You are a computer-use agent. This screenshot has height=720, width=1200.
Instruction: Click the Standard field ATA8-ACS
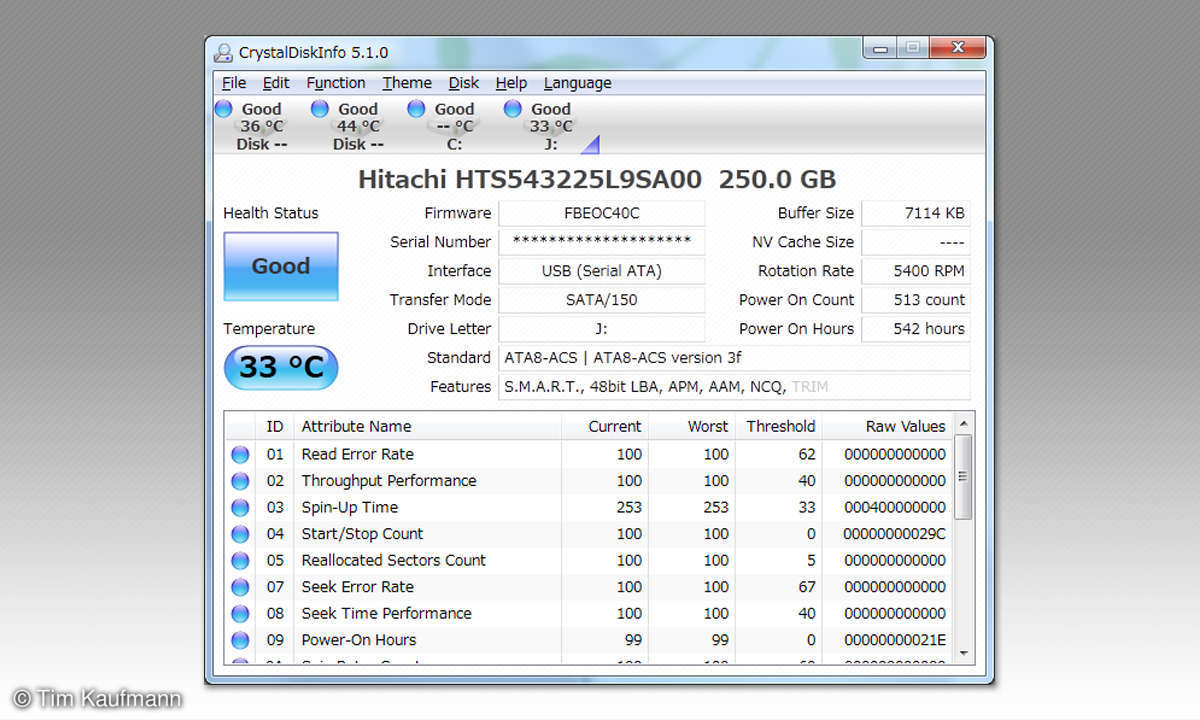click(x=734, y=358)
